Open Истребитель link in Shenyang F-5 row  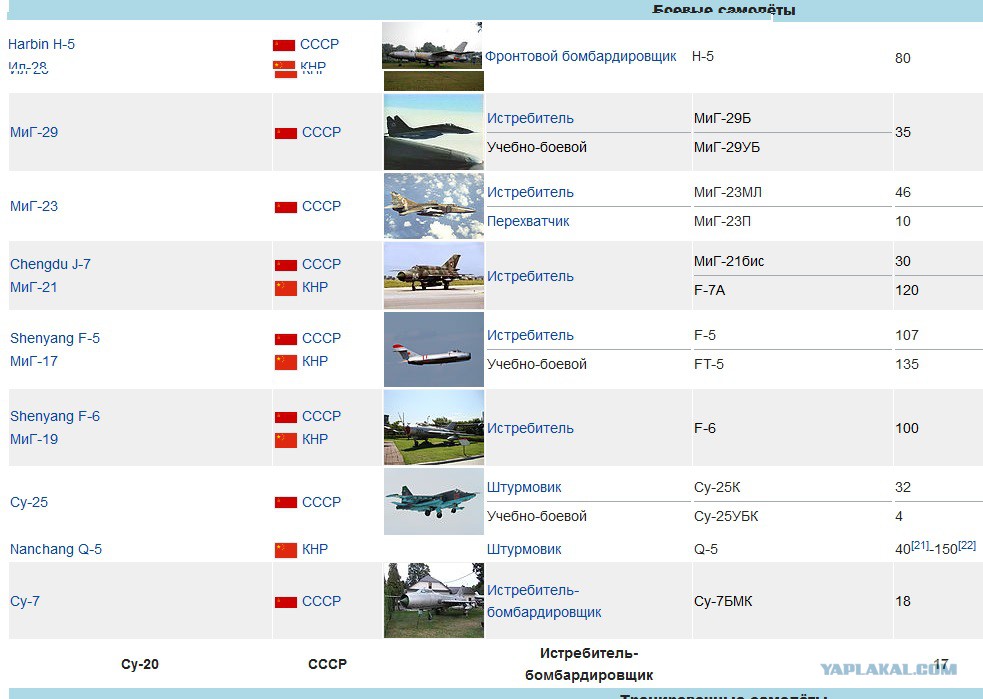coord(530,335)
